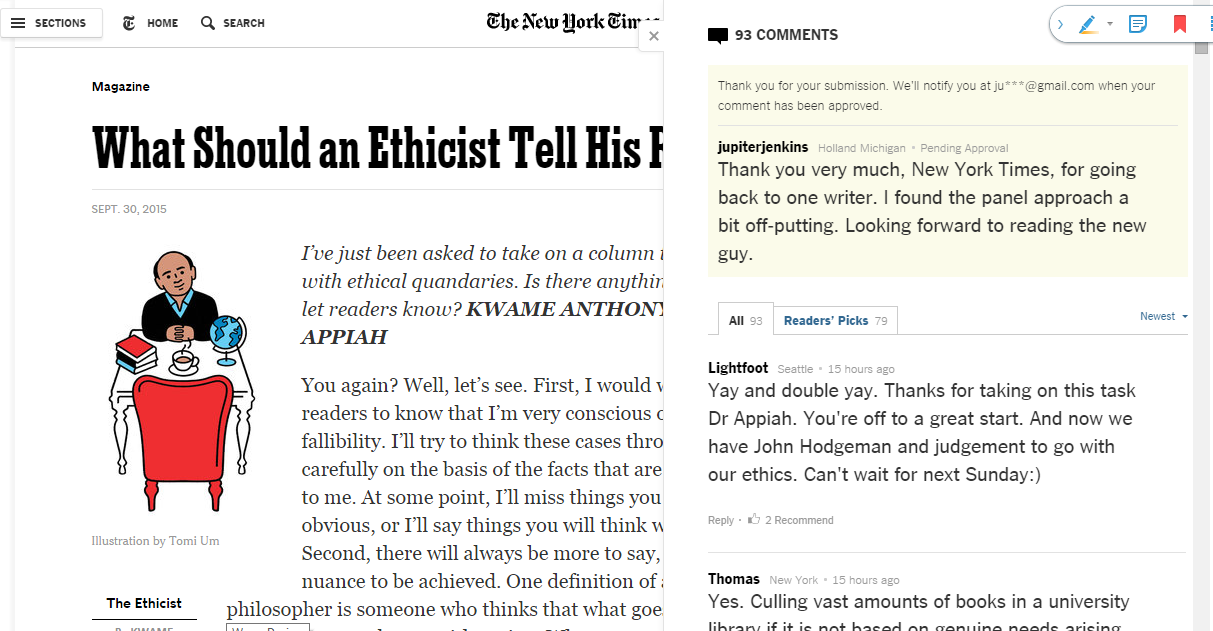Click The Ethicist column label
The height and width of the screenshot is (631, 1213).
coord(144,603)
